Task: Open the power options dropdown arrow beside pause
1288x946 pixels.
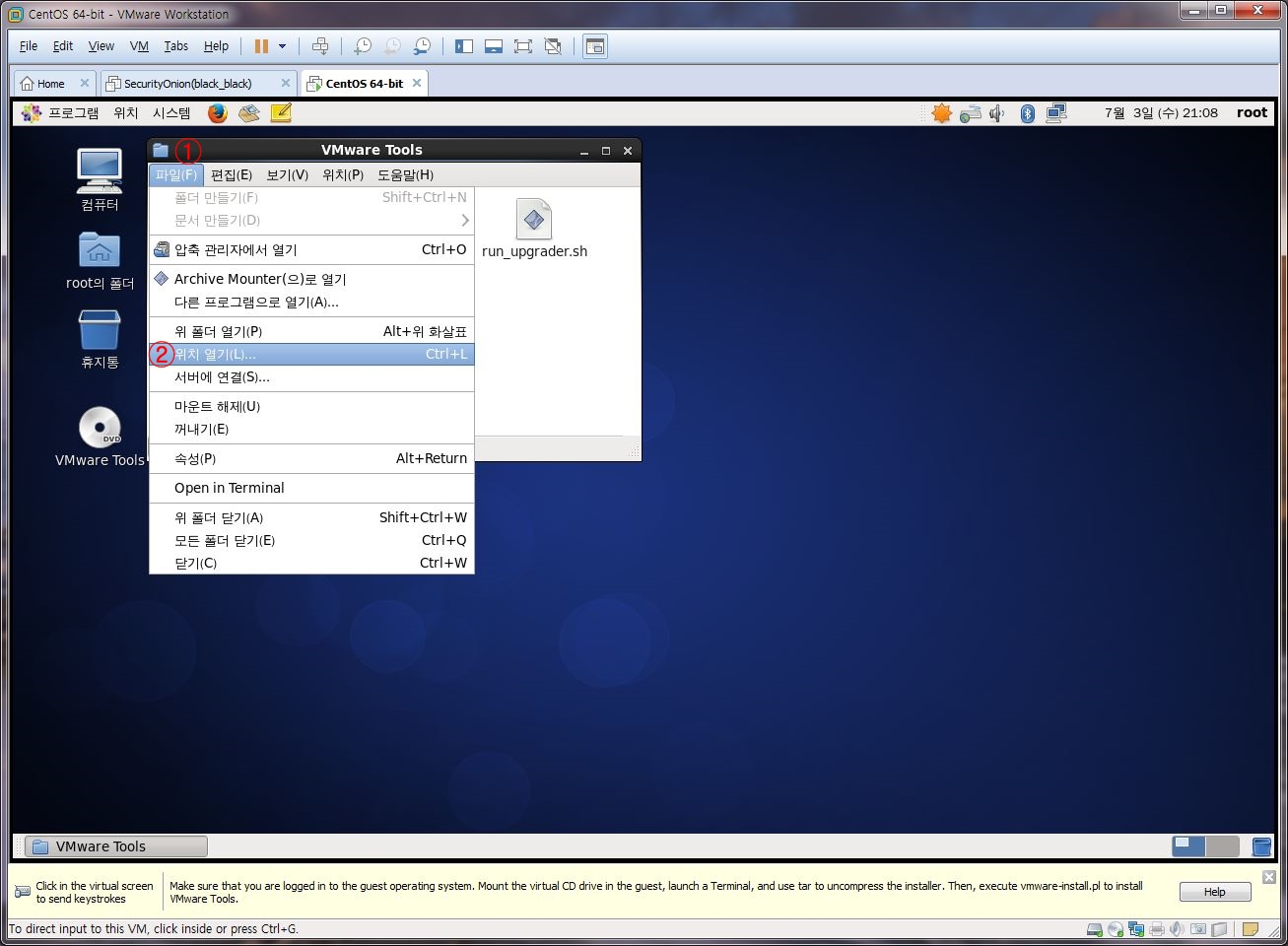Action: [282, 46]
